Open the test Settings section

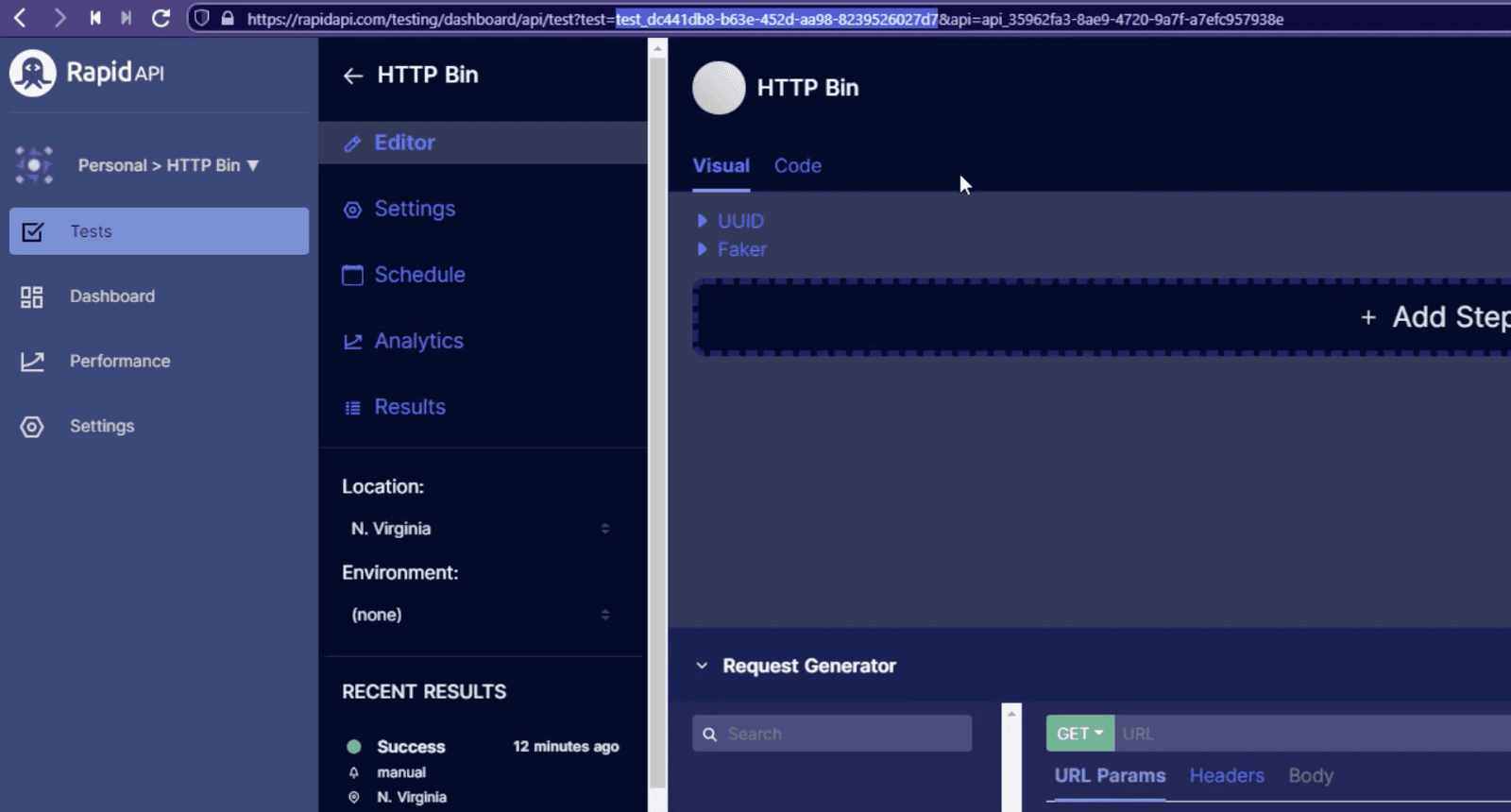pyautogui.click(x=415, y=209)
